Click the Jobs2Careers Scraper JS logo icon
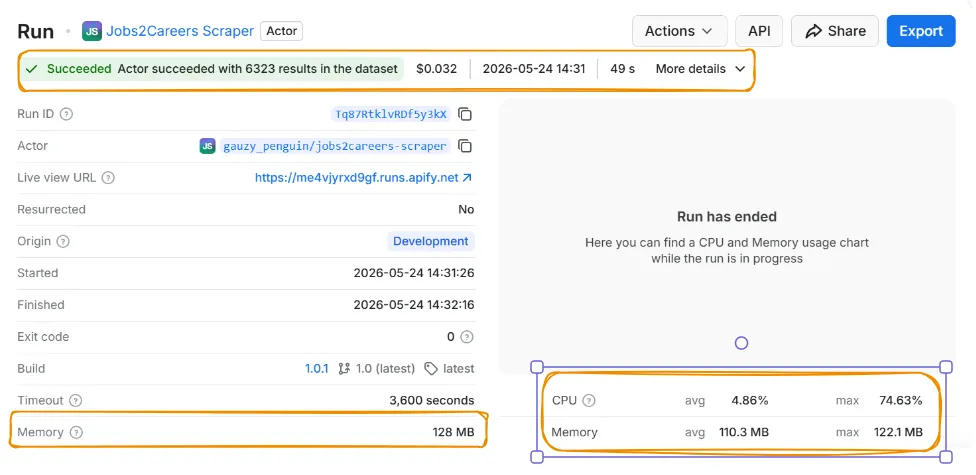Screen dimensions: 976x475 (x=92, y=31)
